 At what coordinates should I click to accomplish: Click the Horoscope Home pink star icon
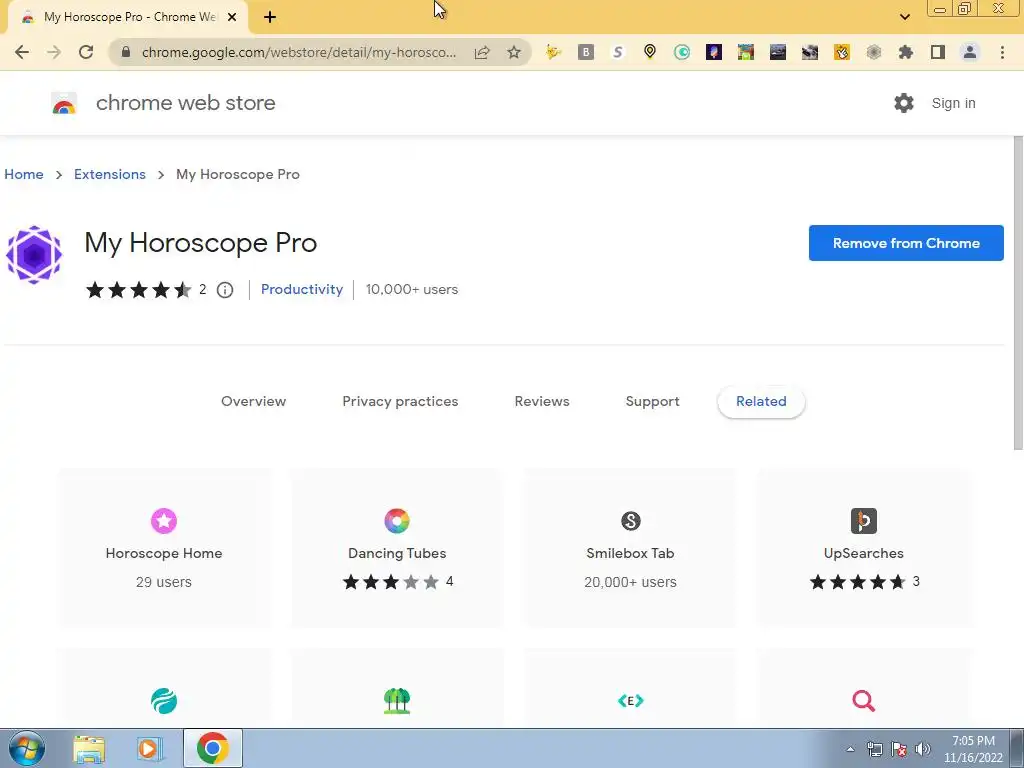pos(164,520)
